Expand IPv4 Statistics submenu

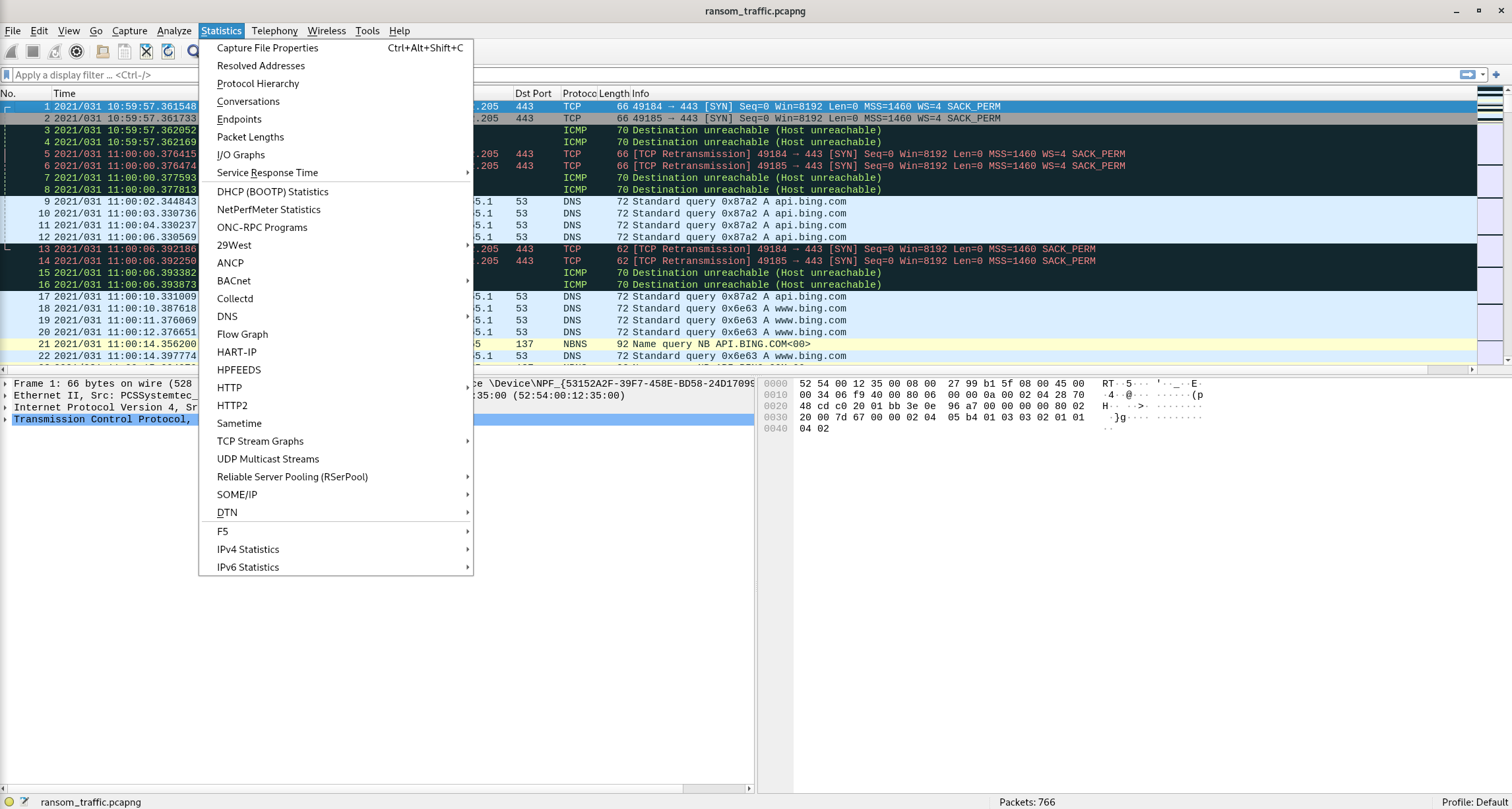coord(336,549)
